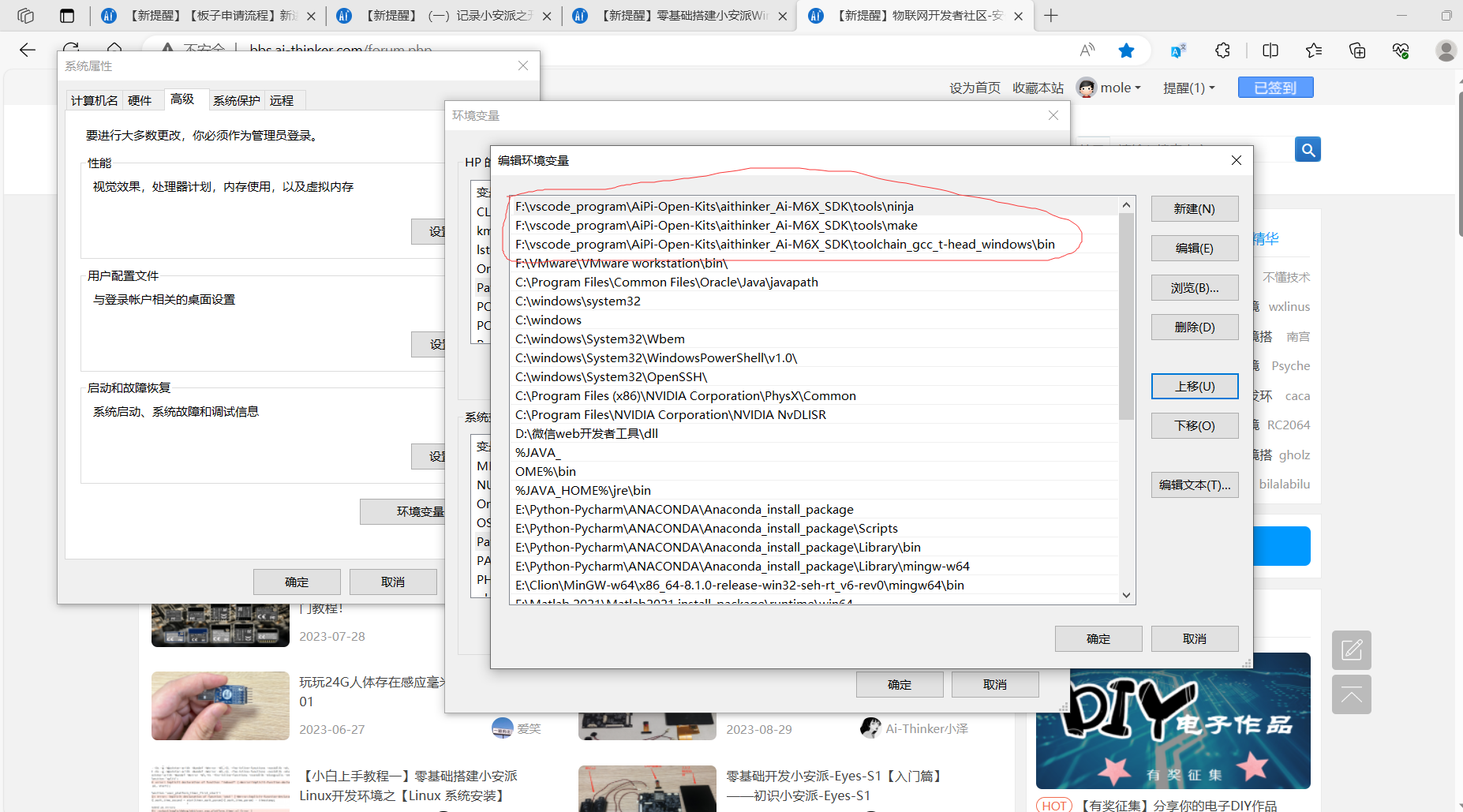1463x812 pixels.
Task: Click 编辑(E) button
Action: [1195, 248]
